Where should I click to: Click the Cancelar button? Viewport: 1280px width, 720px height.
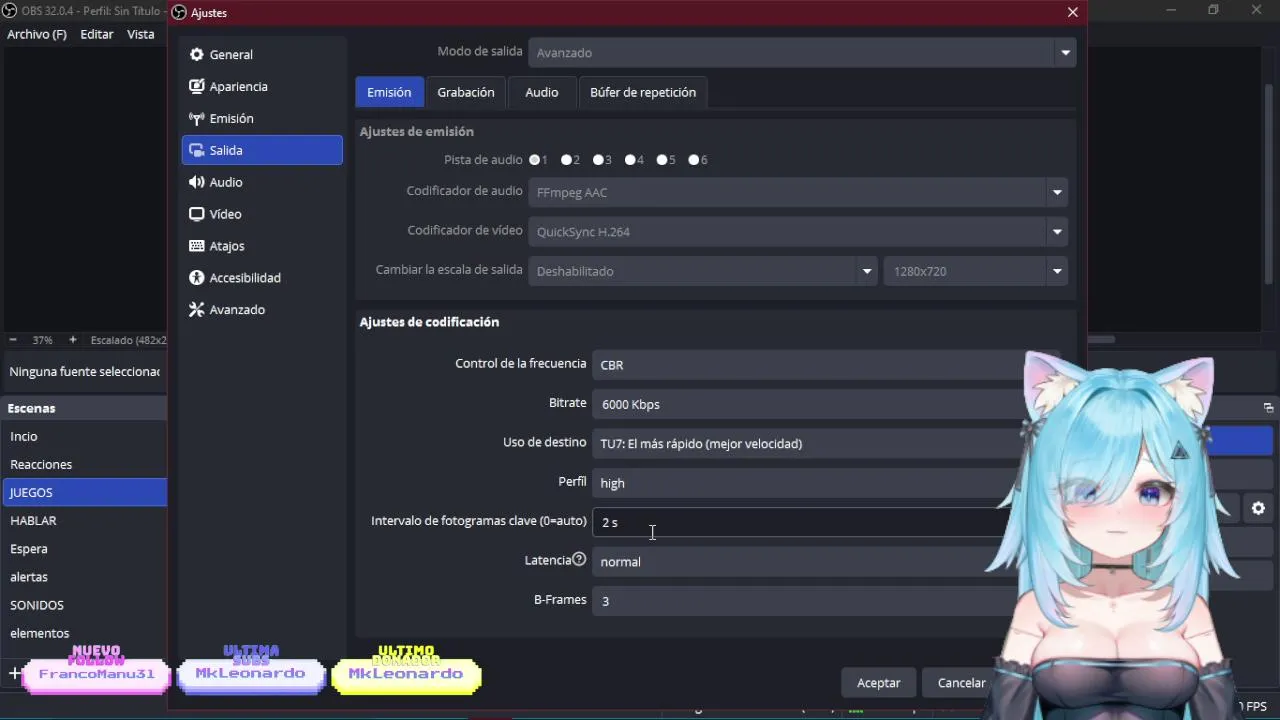(961, 683)
